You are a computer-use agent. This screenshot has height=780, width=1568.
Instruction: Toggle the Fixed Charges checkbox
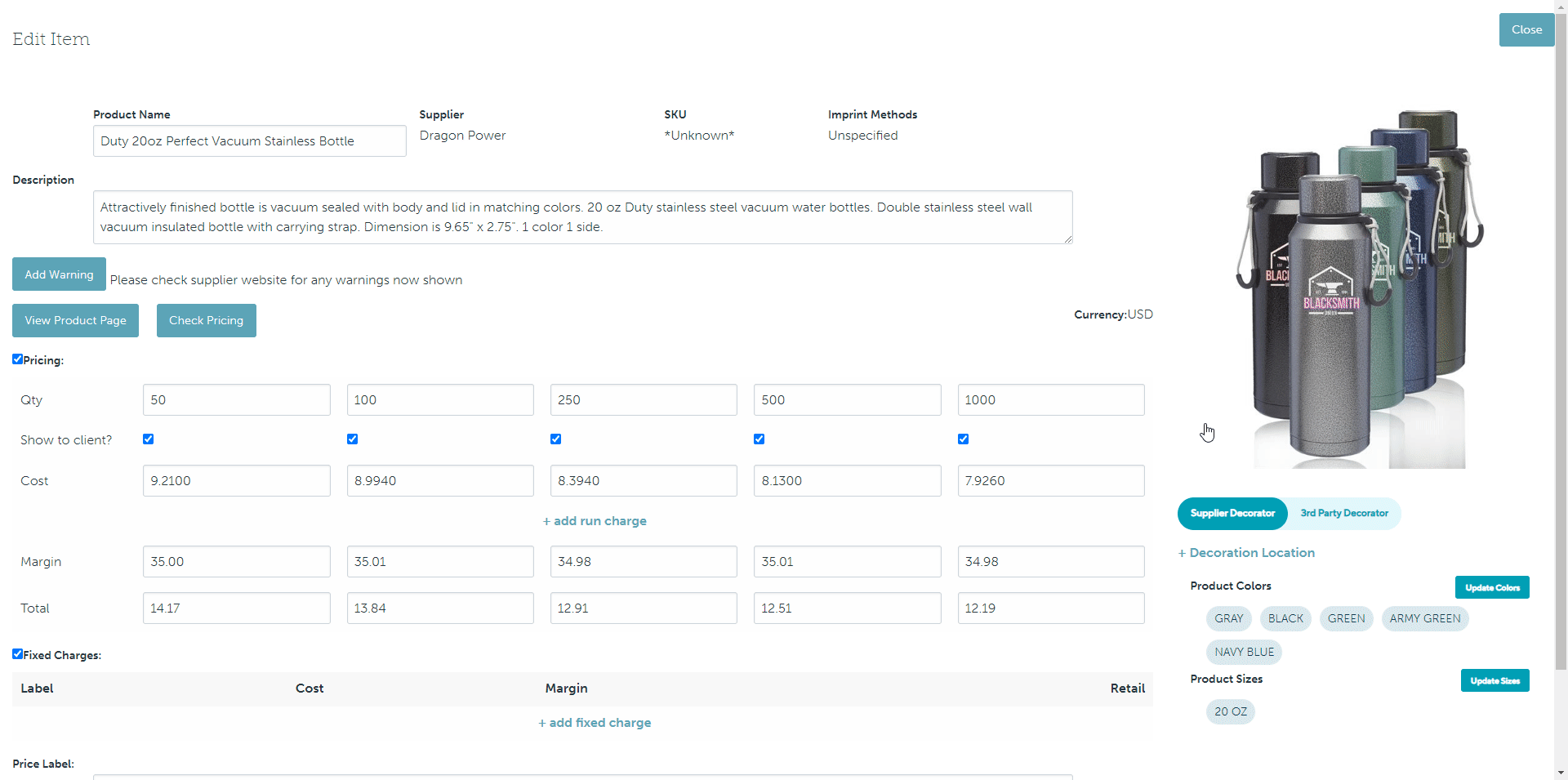click(x=17, y=654)
